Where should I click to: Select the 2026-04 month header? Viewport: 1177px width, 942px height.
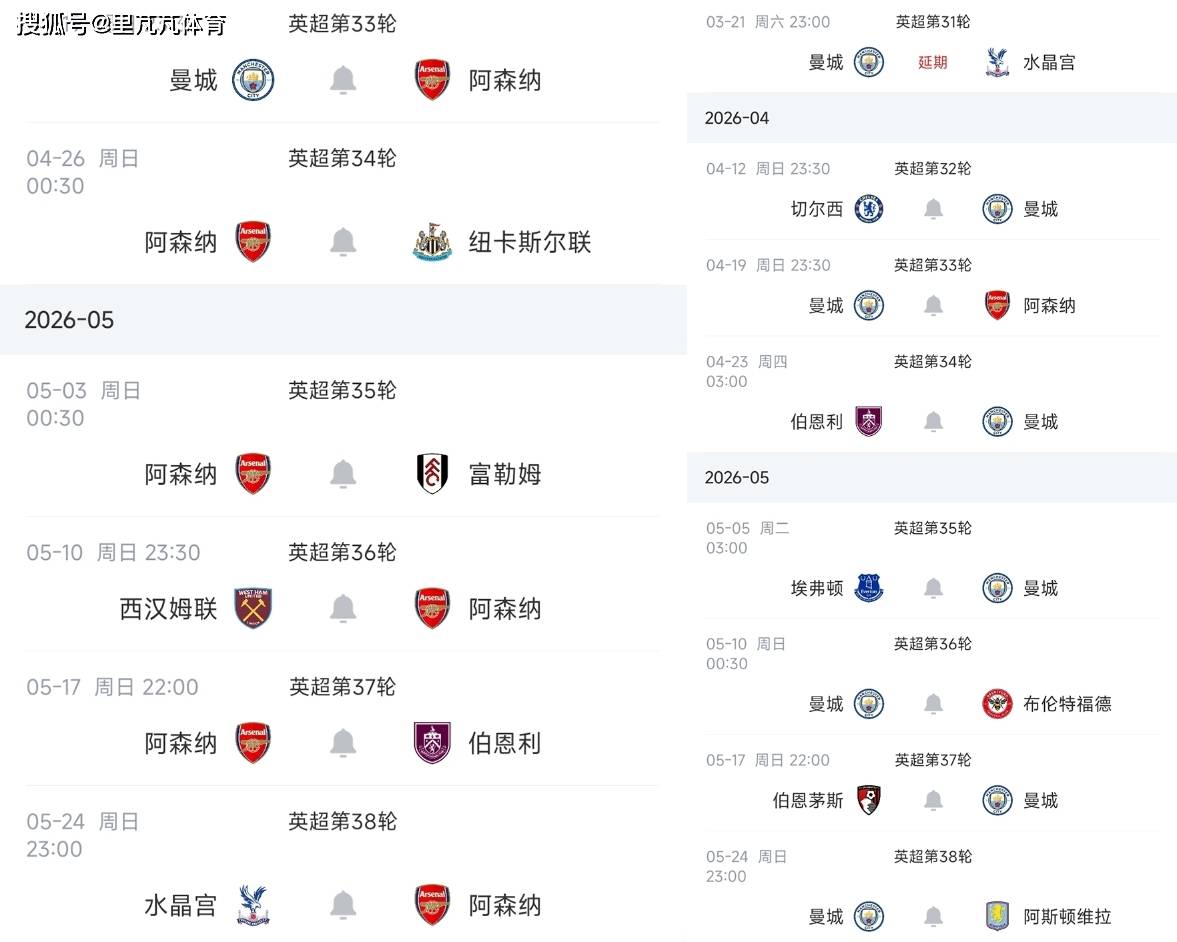coord(737,118)
